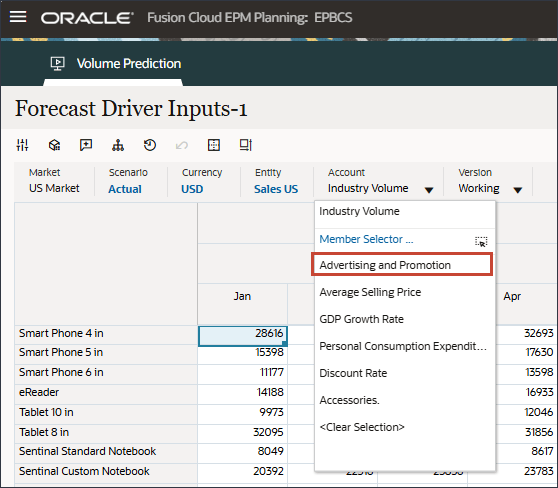Image resolution: width=558 pixels, height=488 pixels.
Task: Click the cell with value 15398
Action: point(242,355)
